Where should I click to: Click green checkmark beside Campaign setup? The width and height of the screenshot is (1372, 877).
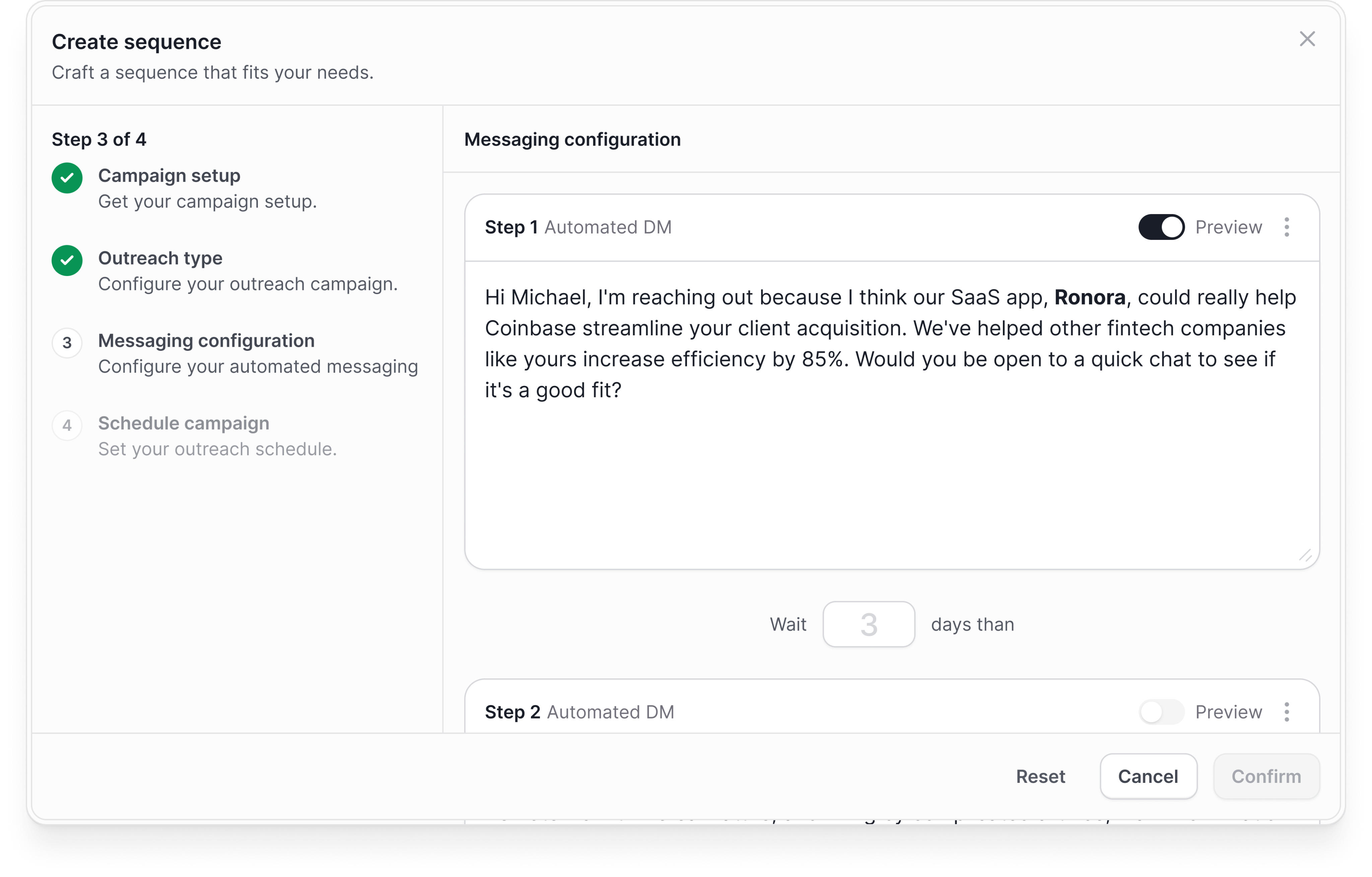(x=67, y=178)
